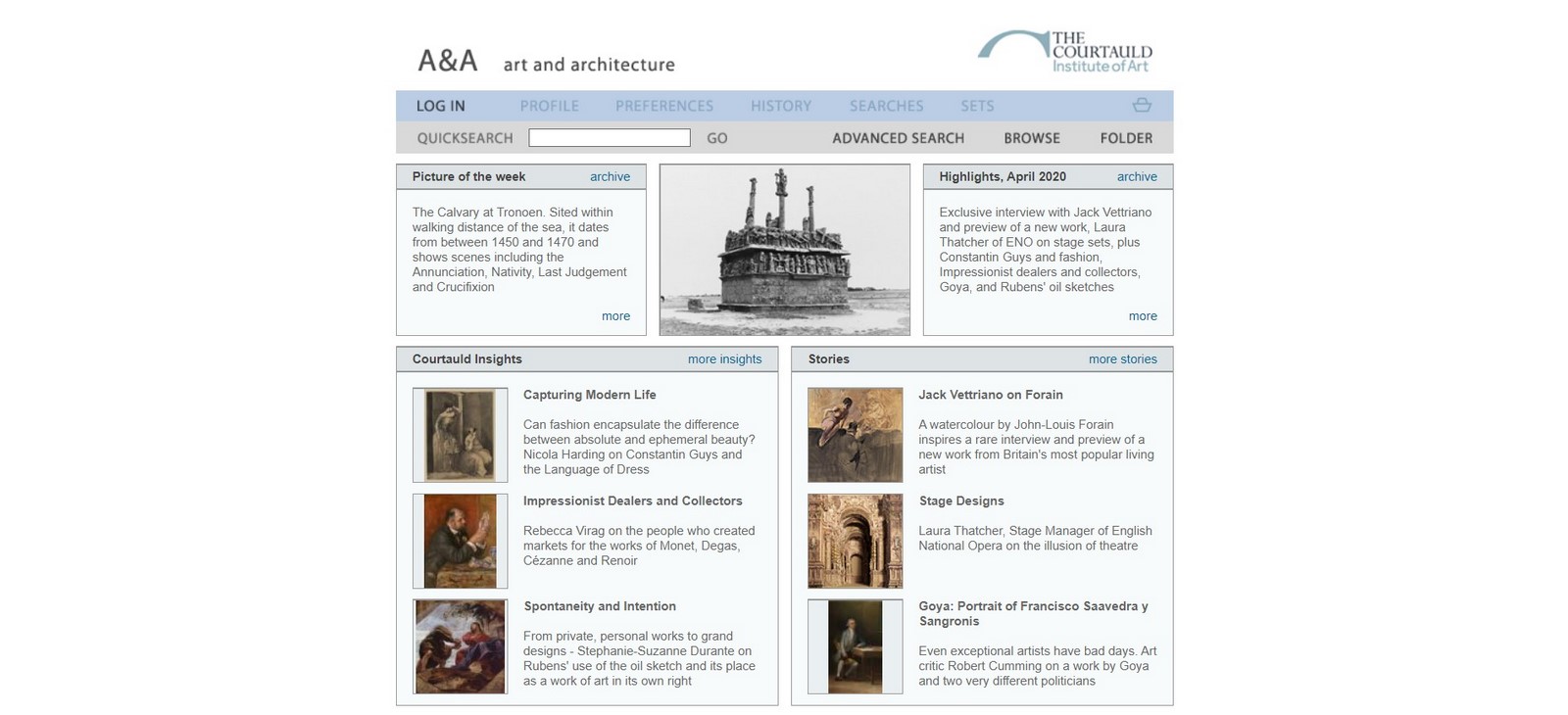The height and width of the screenshot is (715, 1568).
Task: Open the SEARCHES menu item
Action: click(x=887, y=106)
